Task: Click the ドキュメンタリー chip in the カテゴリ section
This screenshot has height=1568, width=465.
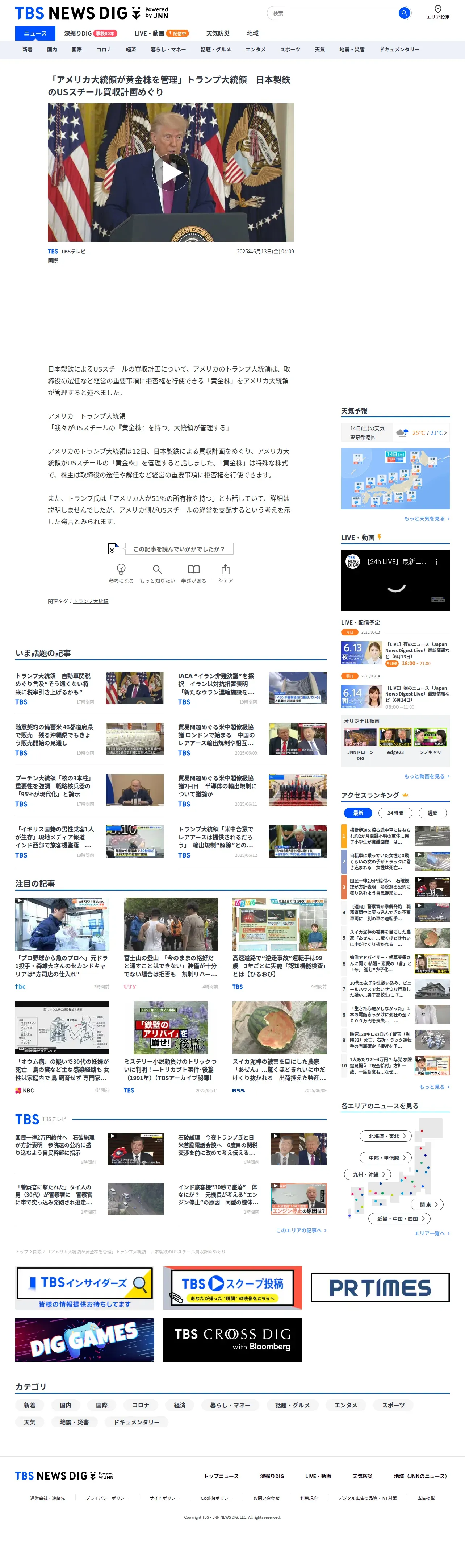Action: 137,1422
